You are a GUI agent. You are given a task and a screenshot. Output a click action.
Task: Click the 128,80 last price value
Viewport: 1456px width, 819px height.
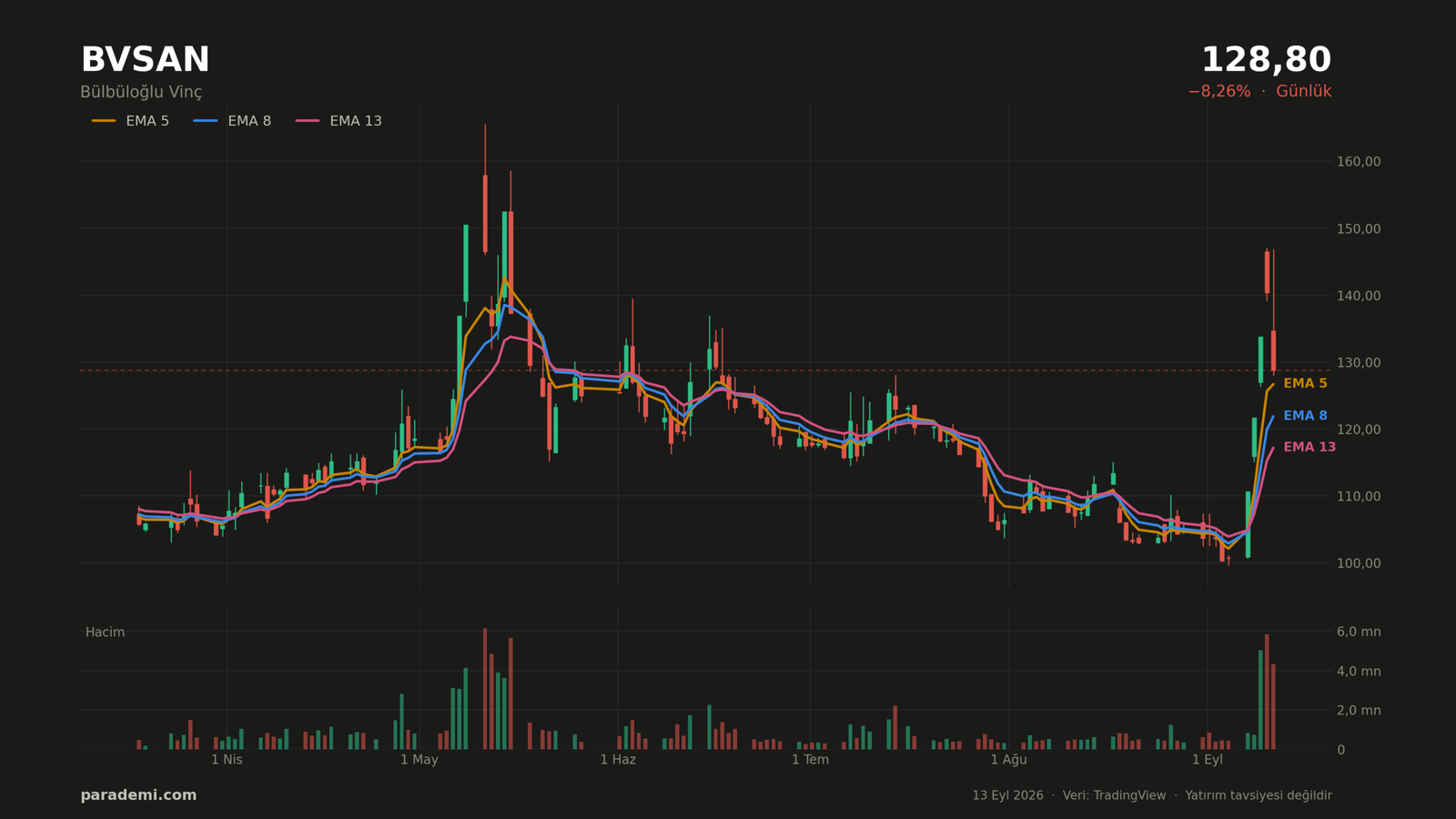tap(1266, 60)
